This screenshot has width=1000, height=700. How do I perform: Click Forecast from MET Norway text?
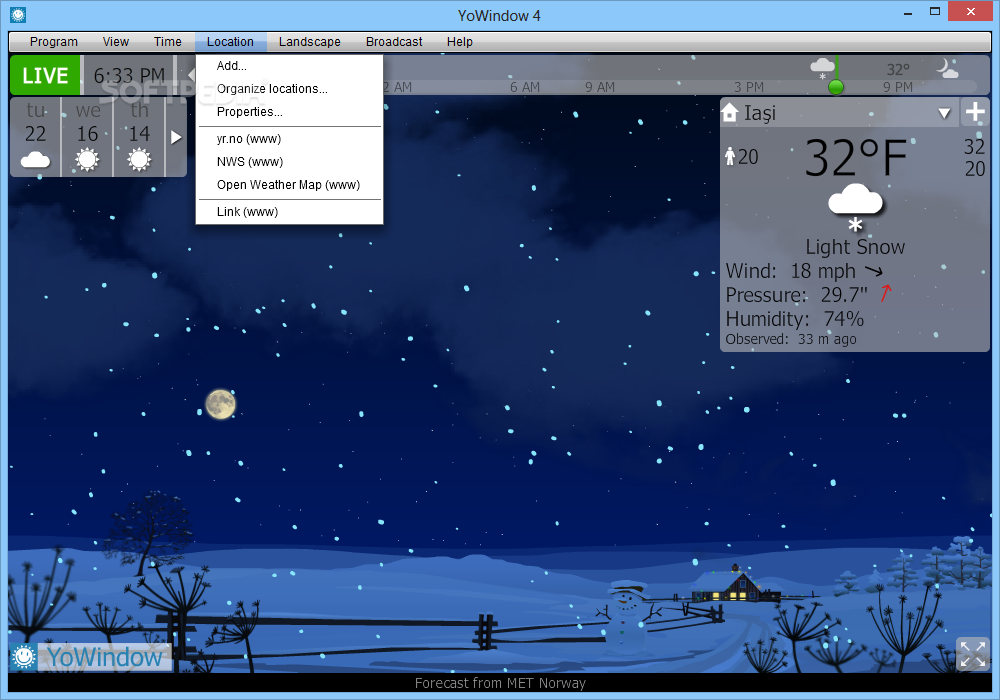click(x=500, y=683)
